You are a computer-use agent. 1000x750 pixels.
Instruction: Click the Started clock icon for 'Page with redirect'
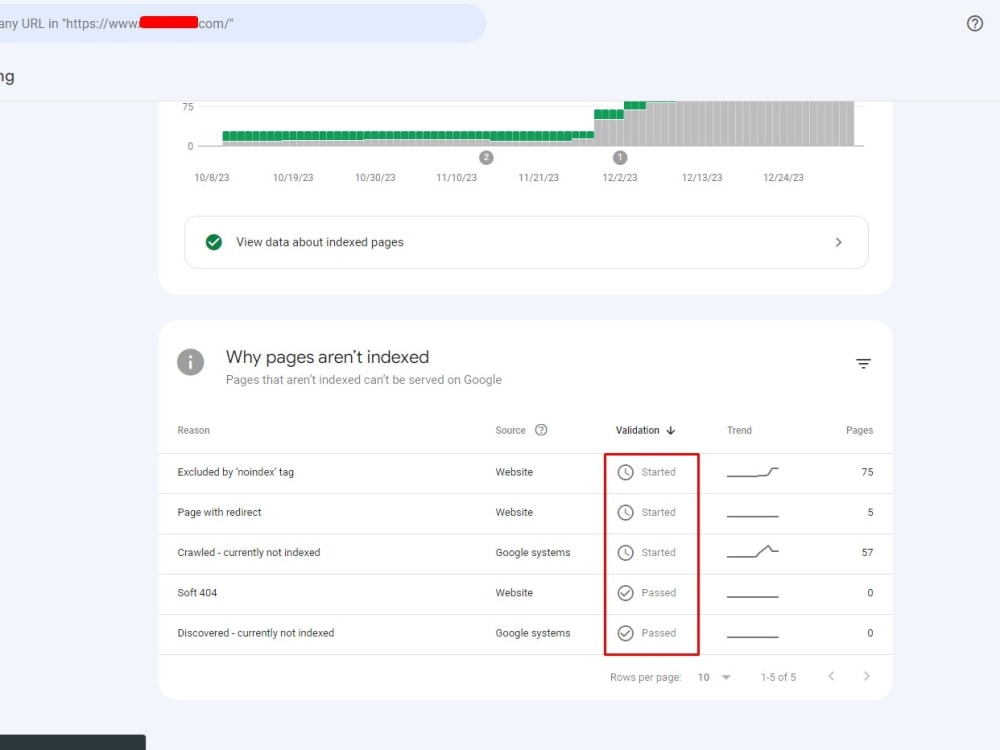(x=627, y=512)
